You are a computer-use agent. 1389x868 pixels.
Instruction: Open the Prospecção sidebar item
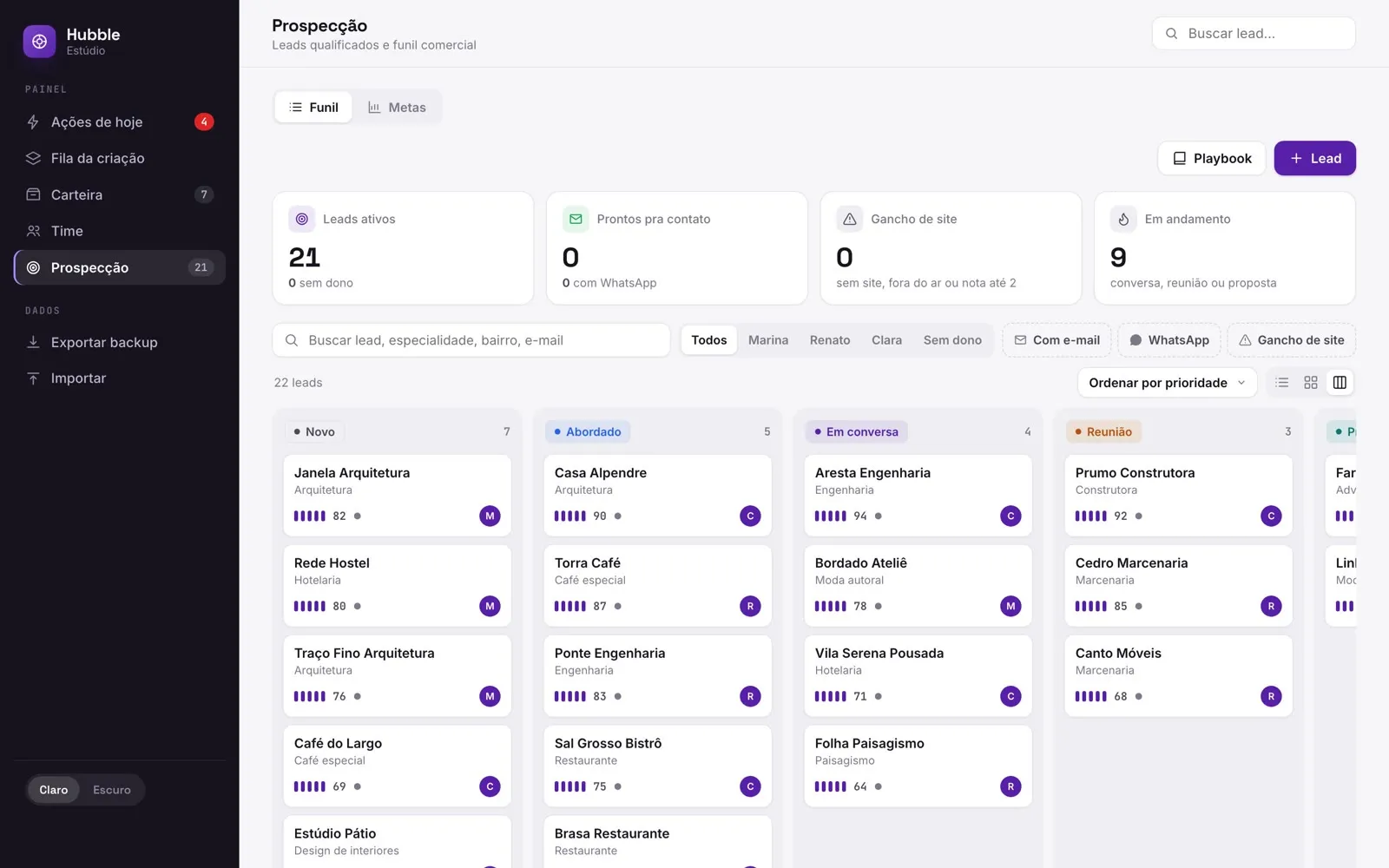120,267
